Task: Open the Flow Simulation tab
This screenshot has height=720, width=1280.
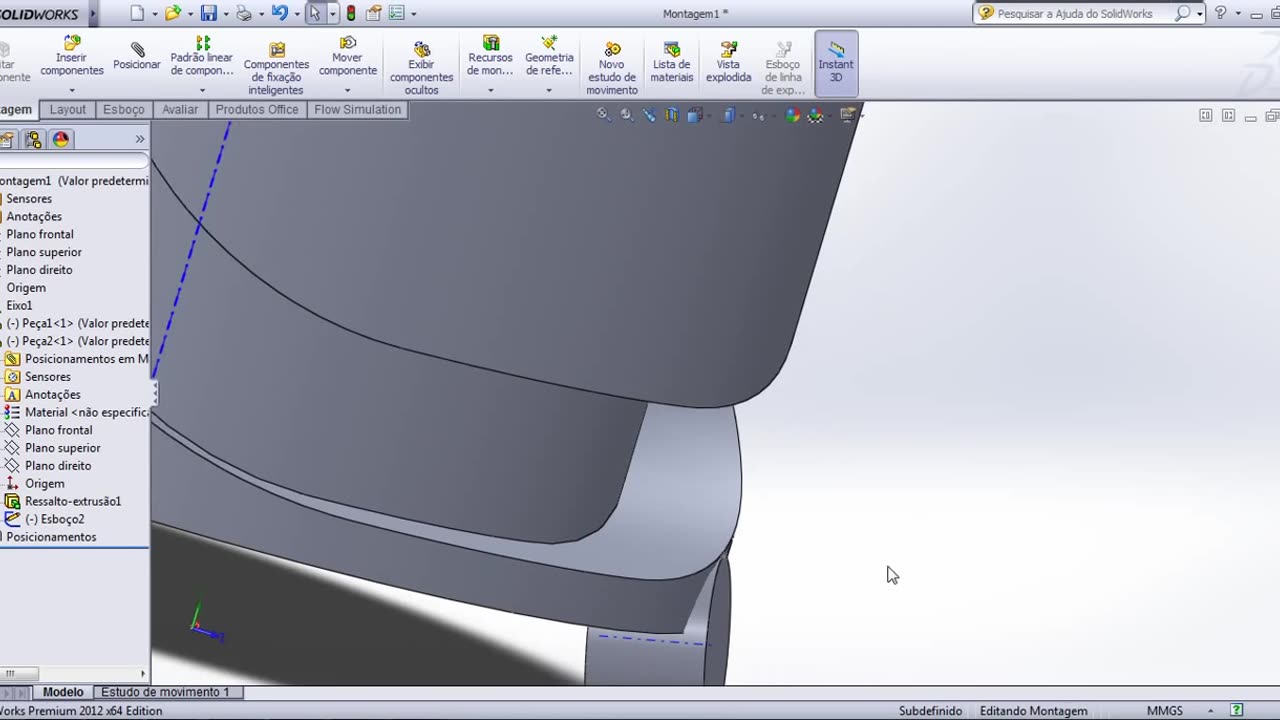Action: tap(357, 110)
